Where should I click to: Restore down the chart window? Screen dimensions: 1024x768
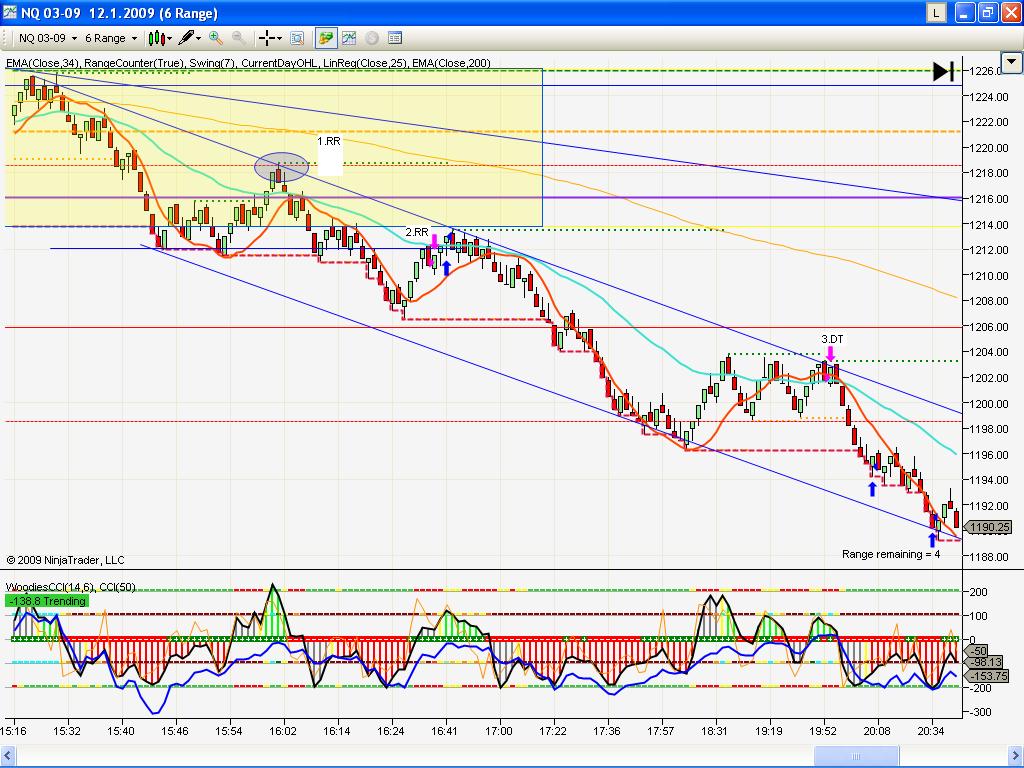(x=986, y=13)
